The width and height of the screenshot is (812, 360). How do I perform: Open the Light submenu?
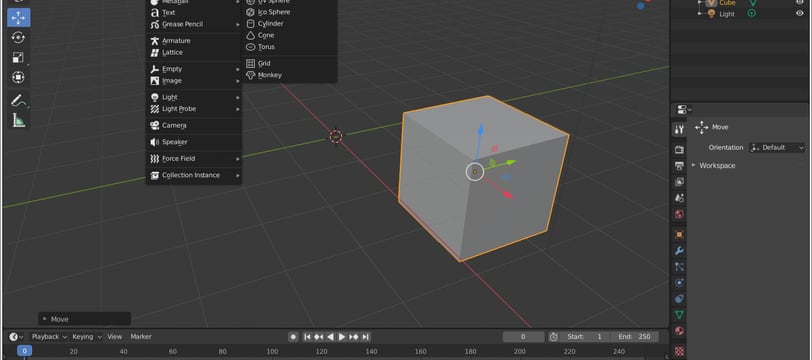[x=194, y=97]
